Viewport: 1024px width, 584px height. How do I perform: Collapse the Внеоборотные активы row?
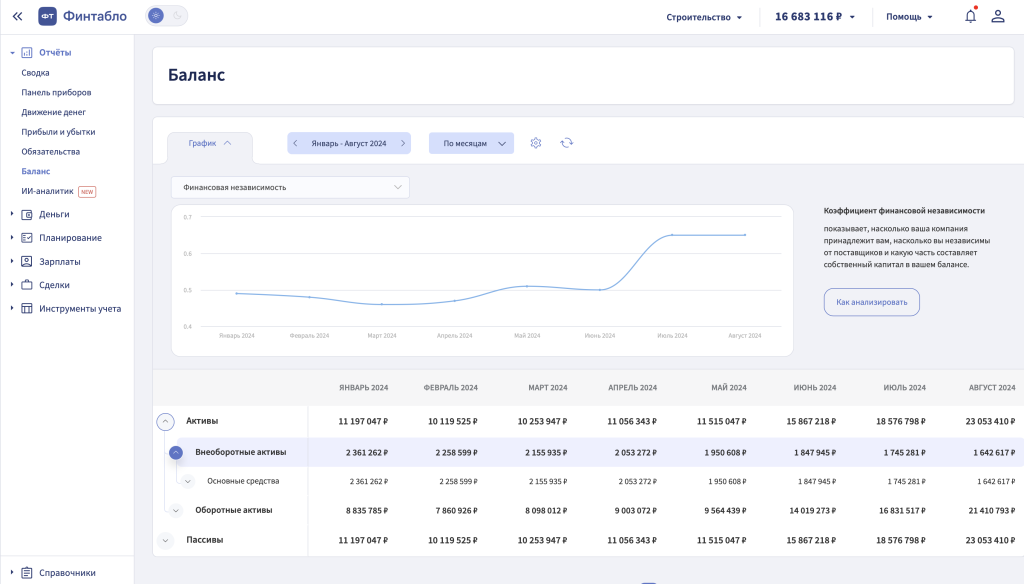coord(176,452)
